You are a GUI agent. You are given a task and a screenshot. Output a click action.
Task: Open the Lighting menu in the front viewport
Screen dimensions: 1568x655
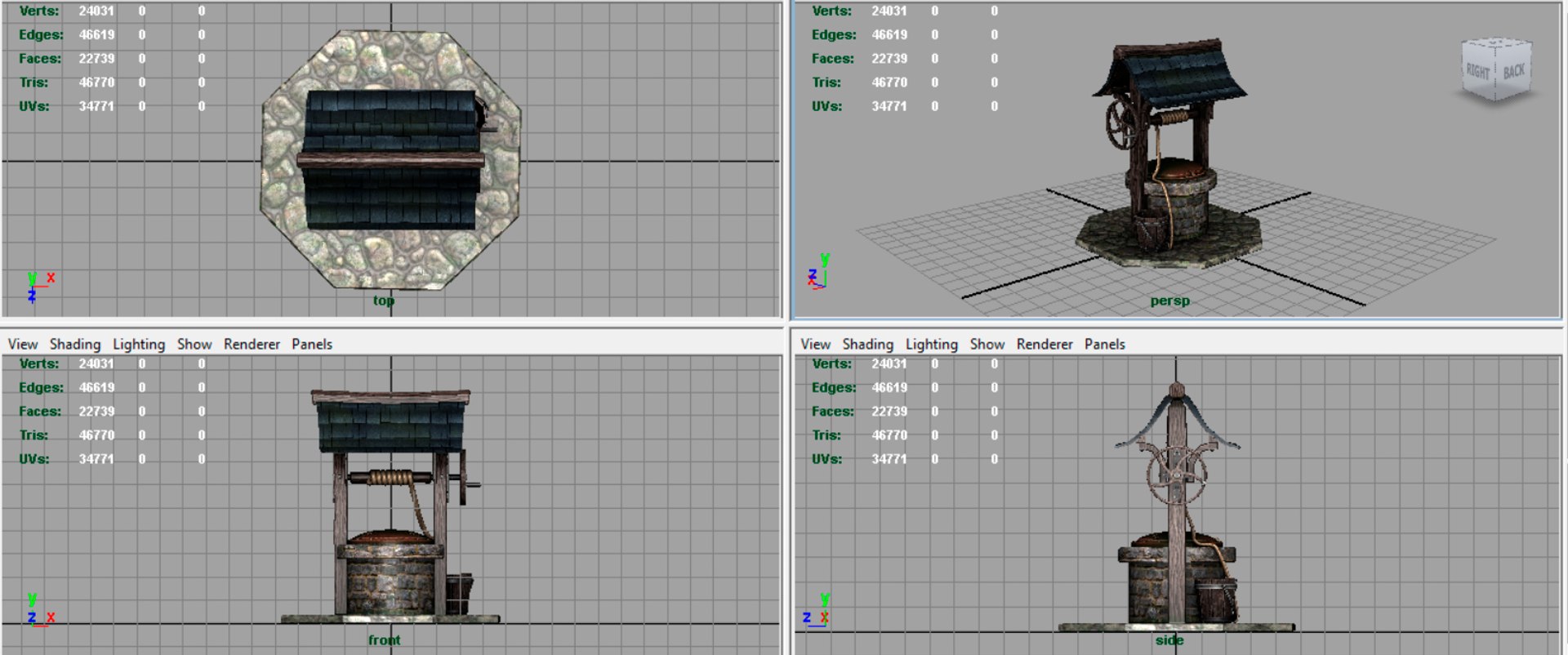click(x=139, y=345)
